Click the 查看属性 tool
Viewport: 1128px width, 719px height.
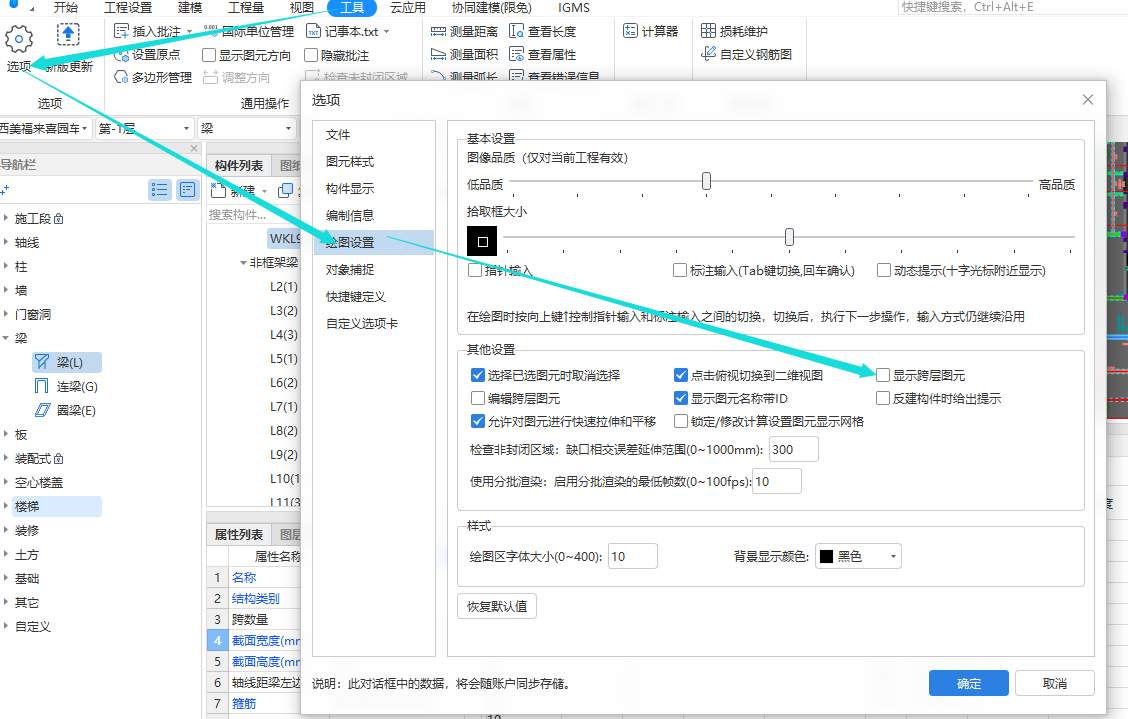[542, 55]
